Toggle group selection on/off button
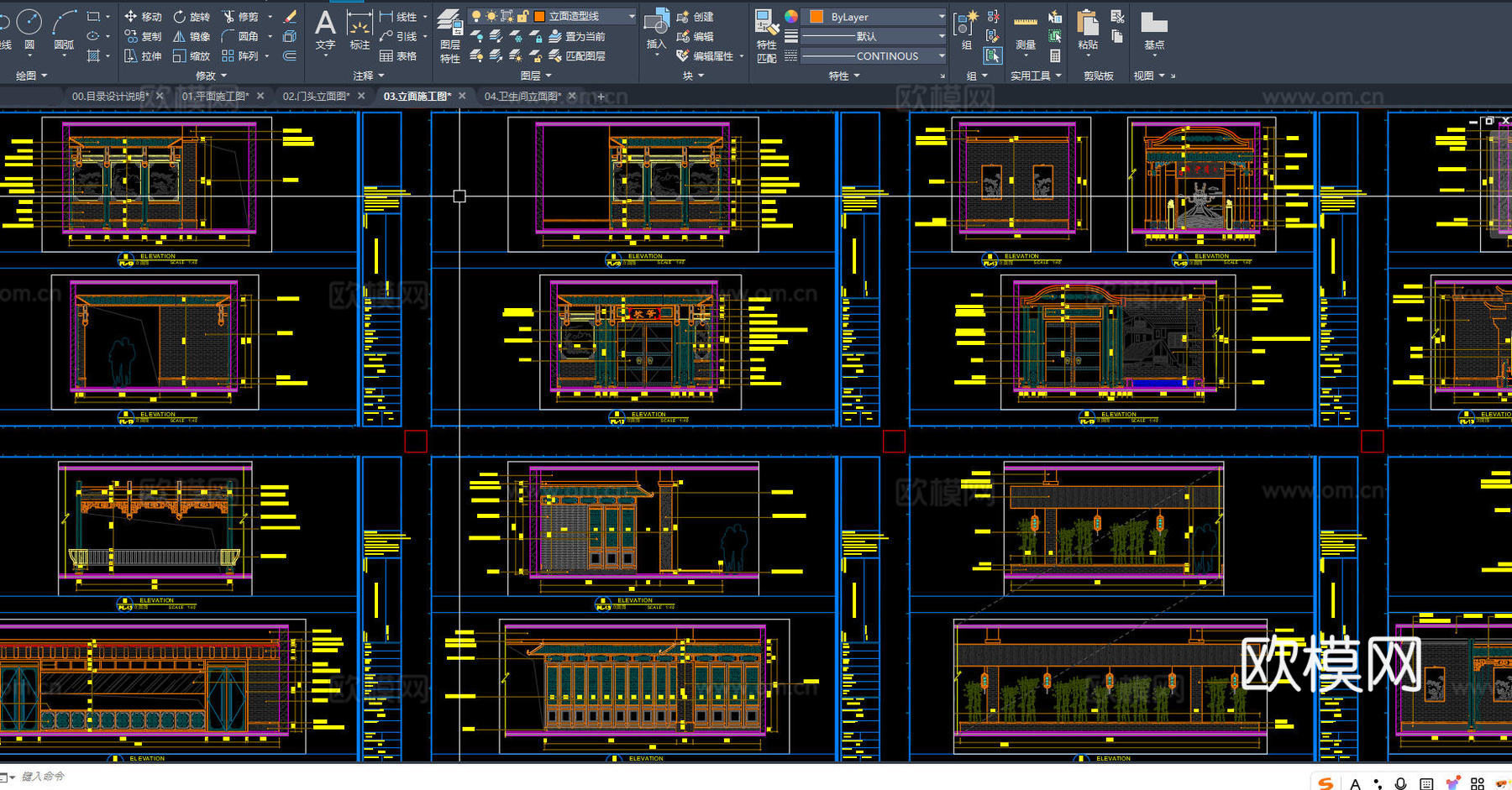Screen dimensions: 1512x790 [x=993, y=55]
